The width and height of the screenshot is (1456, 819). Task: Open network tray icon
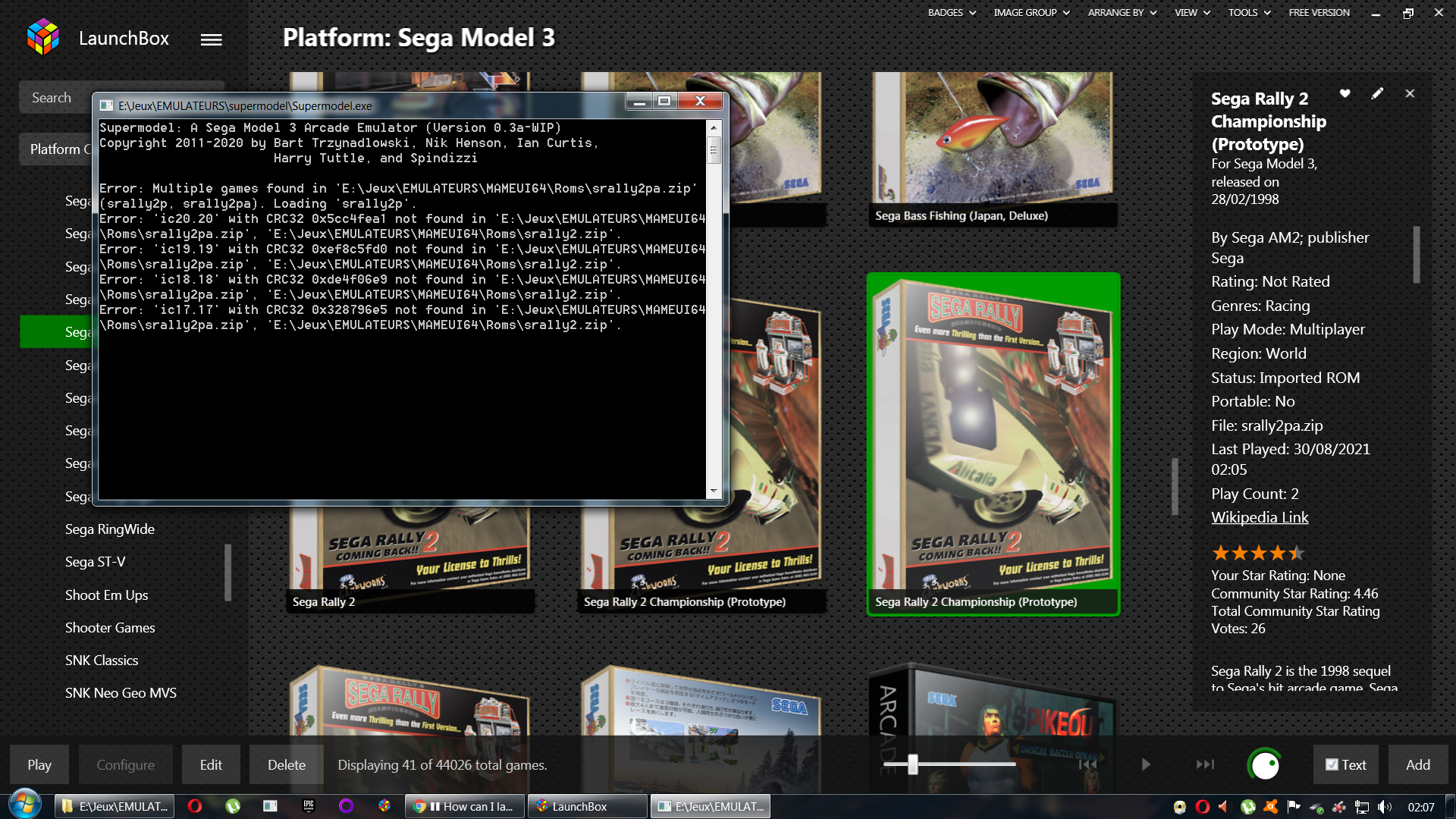1362,807
